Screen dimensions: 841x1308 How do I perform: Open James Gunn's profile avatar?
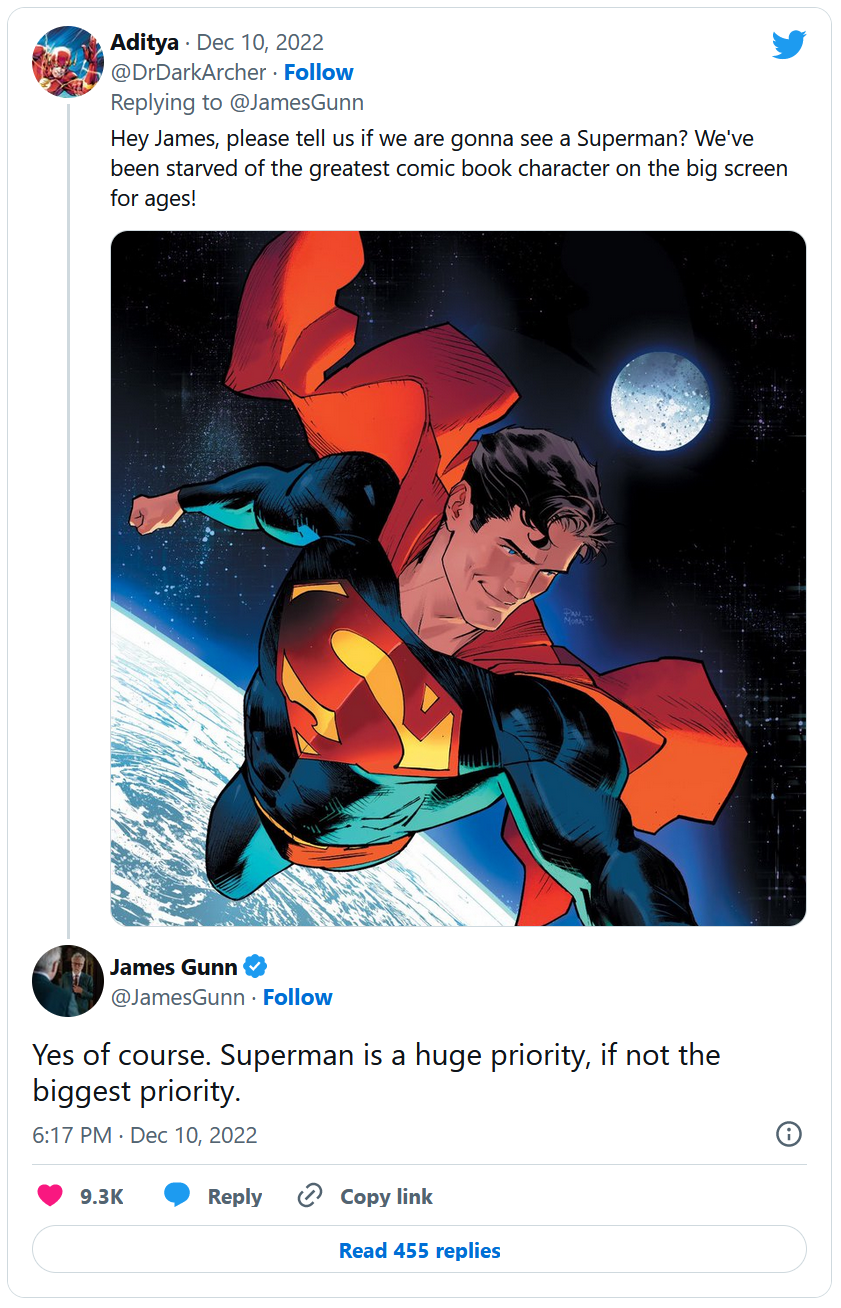click(68, 980)
